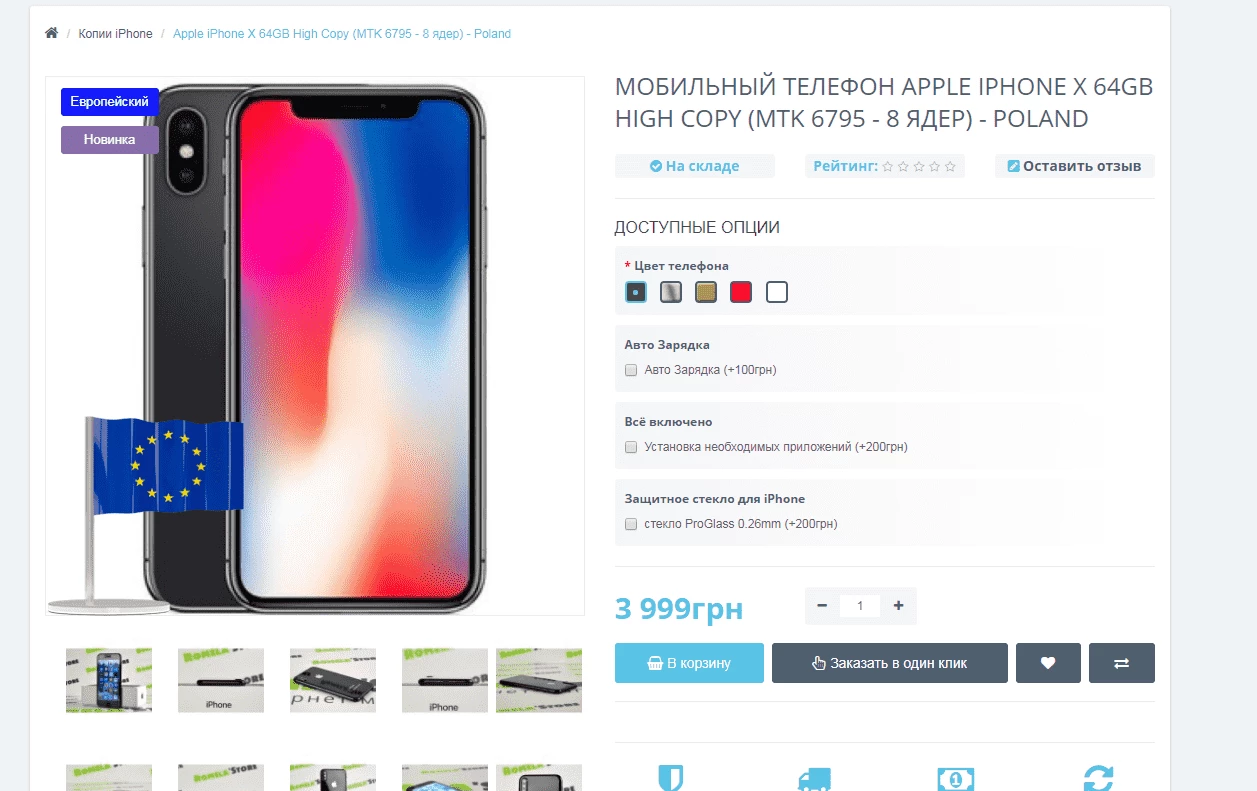Select the red phone color swatch
This screenshot has width=1257, height=791.
click(741, 292)
